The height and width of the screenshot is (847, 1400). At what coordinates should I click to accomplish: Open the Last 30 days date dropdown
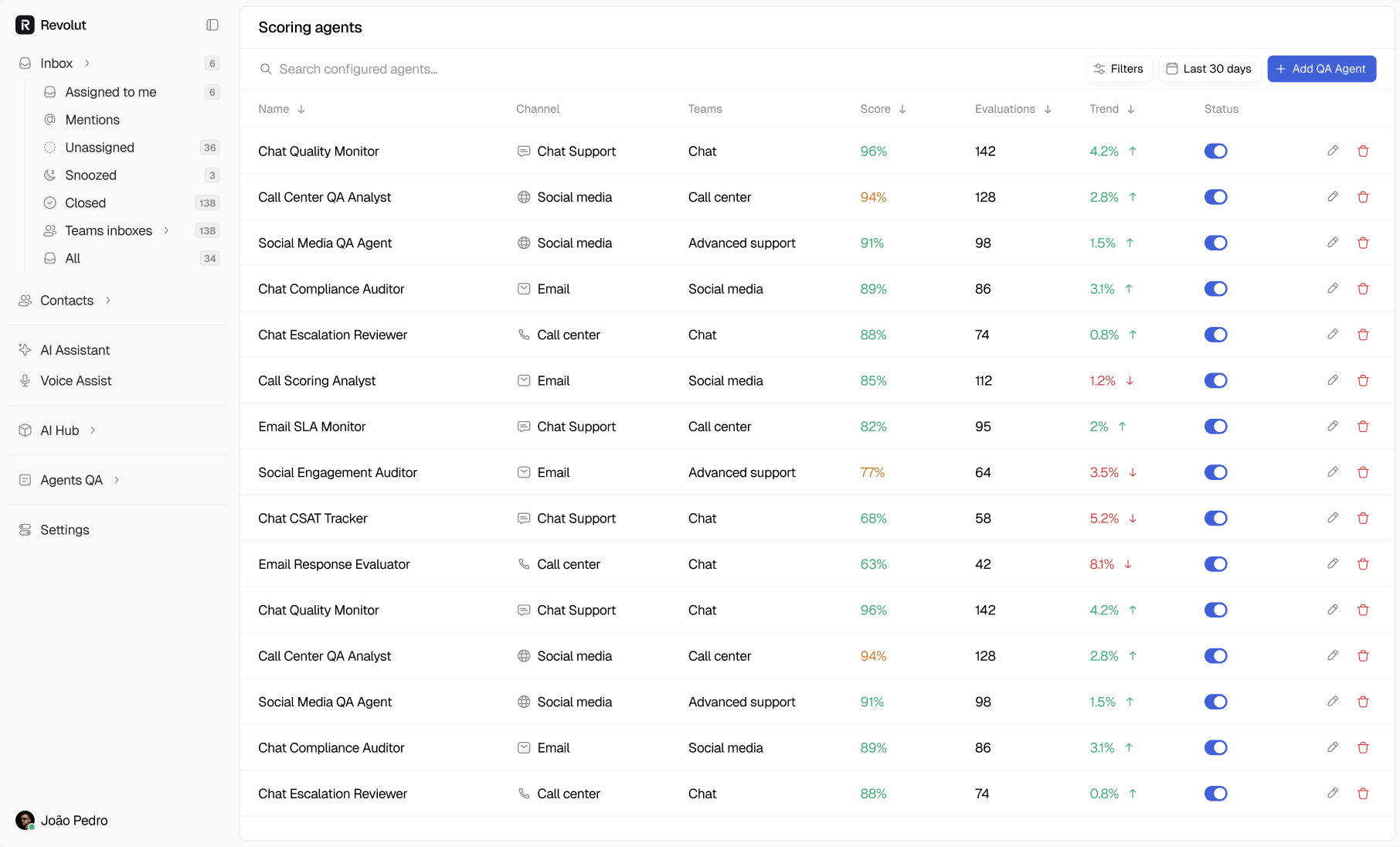tap(1209, 69)
